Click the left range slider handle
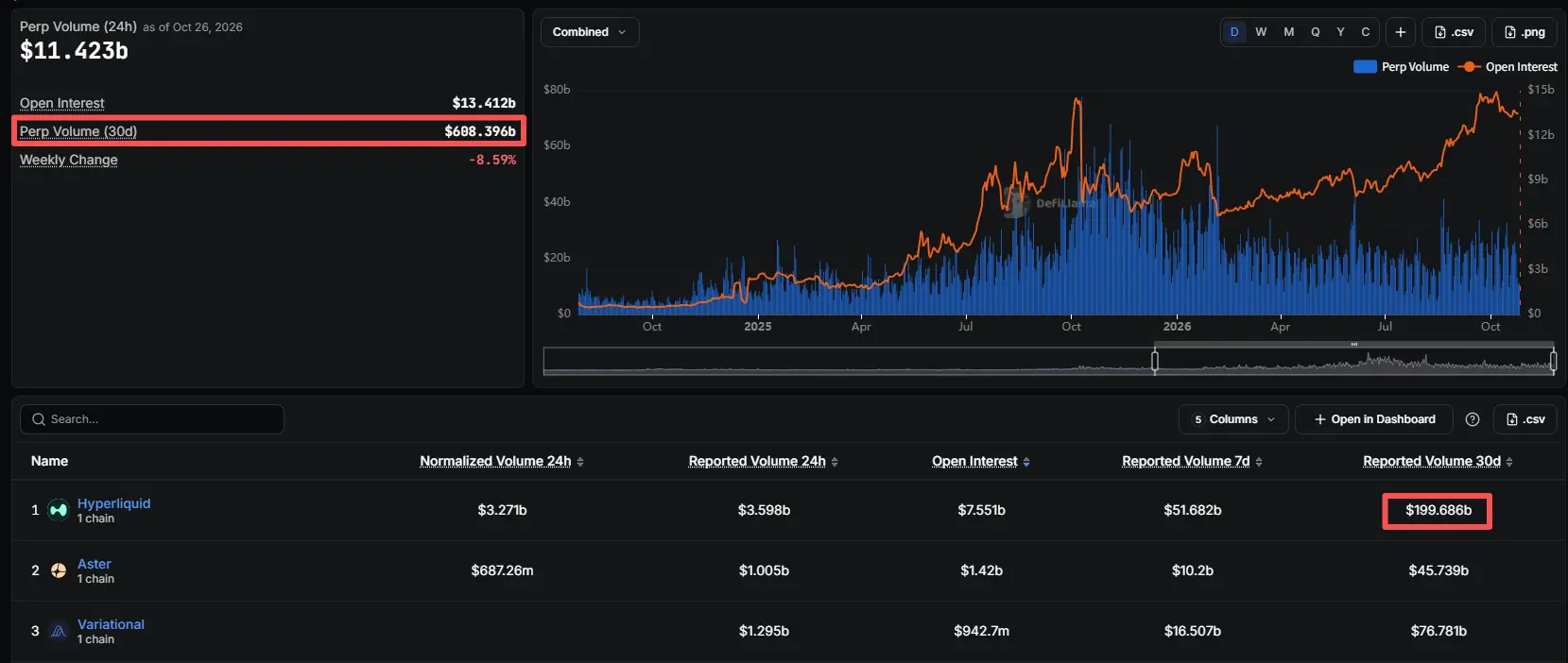This screenshot has height=663, width=1568. pos(1154,361)
